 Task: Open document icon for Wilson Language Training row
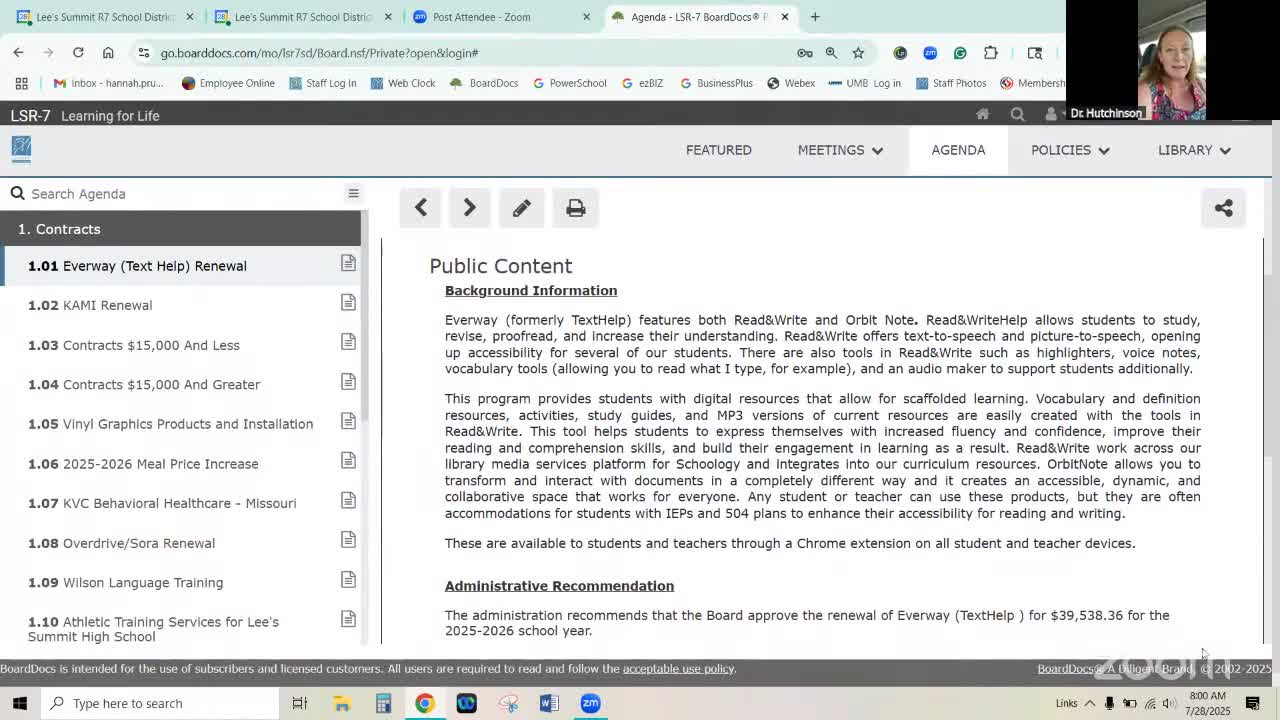pyautogui.click(x=348, y=579)
